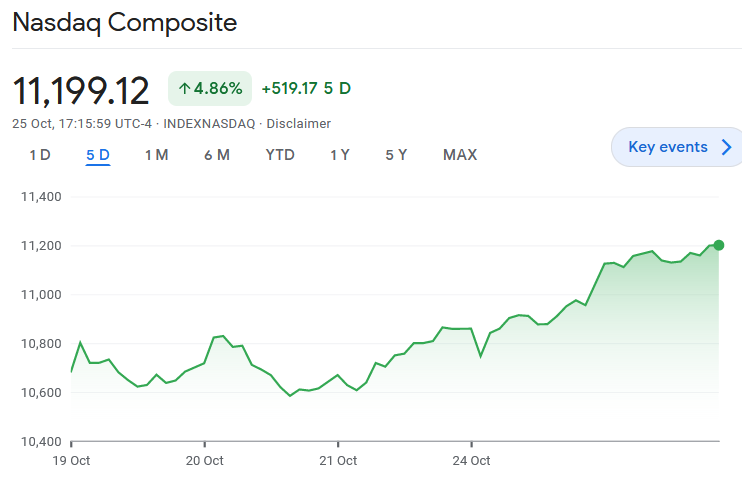The image size is (742, 485).
Task: Click the 21 Oct date axis label
Action: 338,461
